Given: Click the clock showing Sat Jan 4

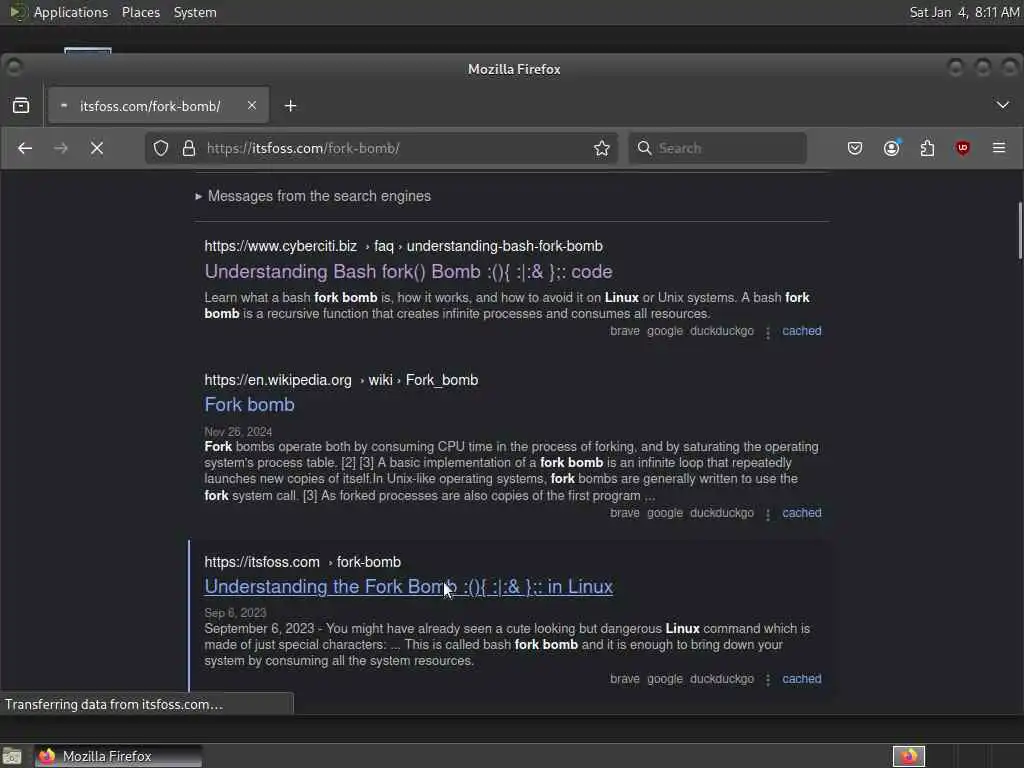Looking at the screenshot, I should (964, 12).
